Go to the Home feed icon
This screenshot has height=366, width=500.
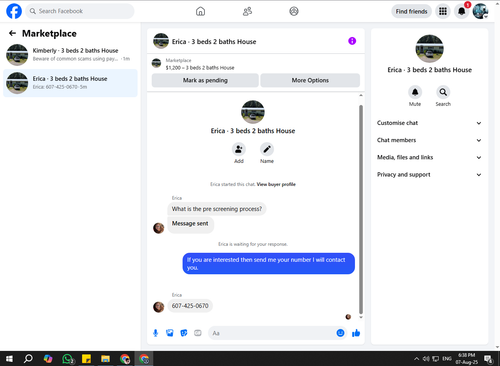[200, 11]
